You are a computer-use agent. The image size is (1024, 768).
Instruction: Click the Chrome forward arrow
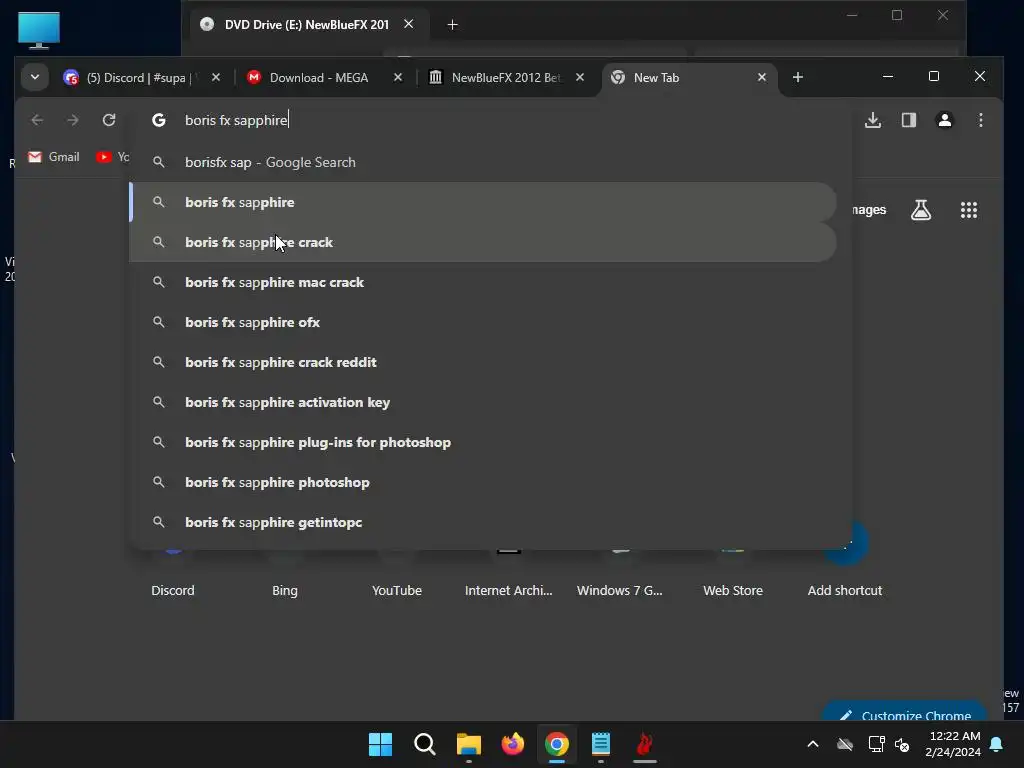pos(72,120)
